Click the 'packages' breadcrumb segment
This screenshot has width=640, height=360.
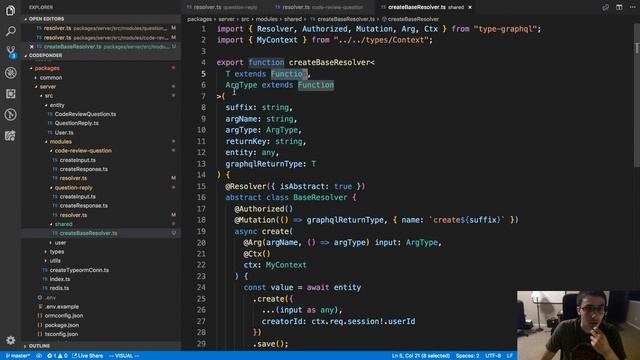pos(199,19)
